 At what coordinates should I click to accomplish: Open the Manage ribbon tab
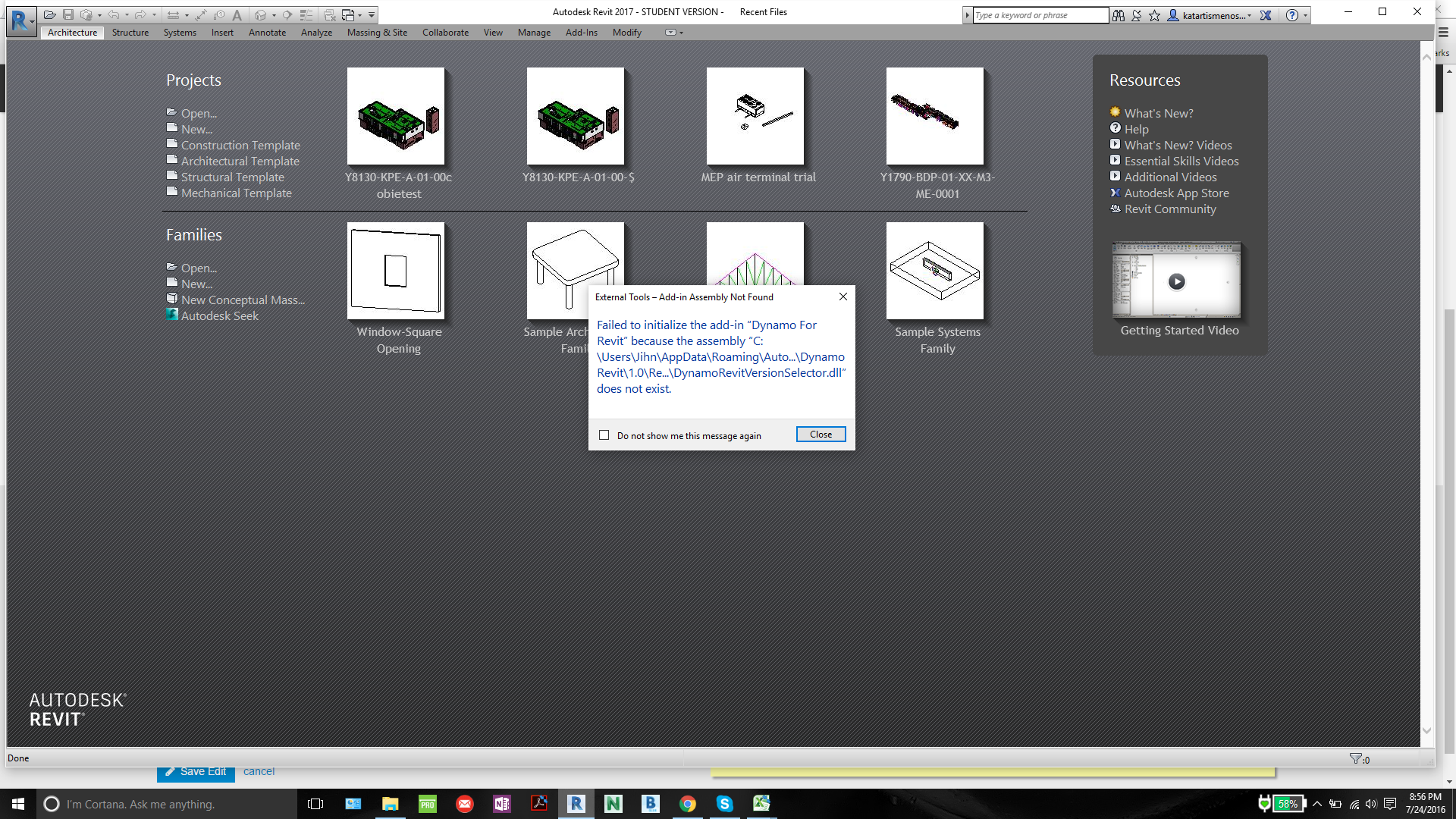(534, 33)
